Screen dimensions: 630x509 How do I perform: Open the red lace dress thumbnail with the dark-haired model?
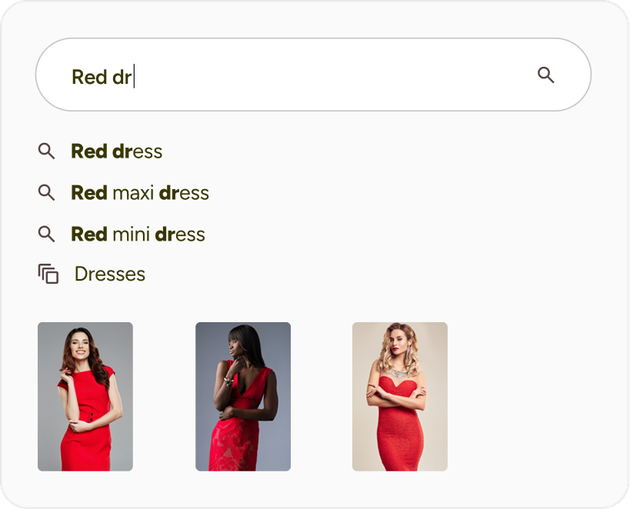(x=243, y=396)
